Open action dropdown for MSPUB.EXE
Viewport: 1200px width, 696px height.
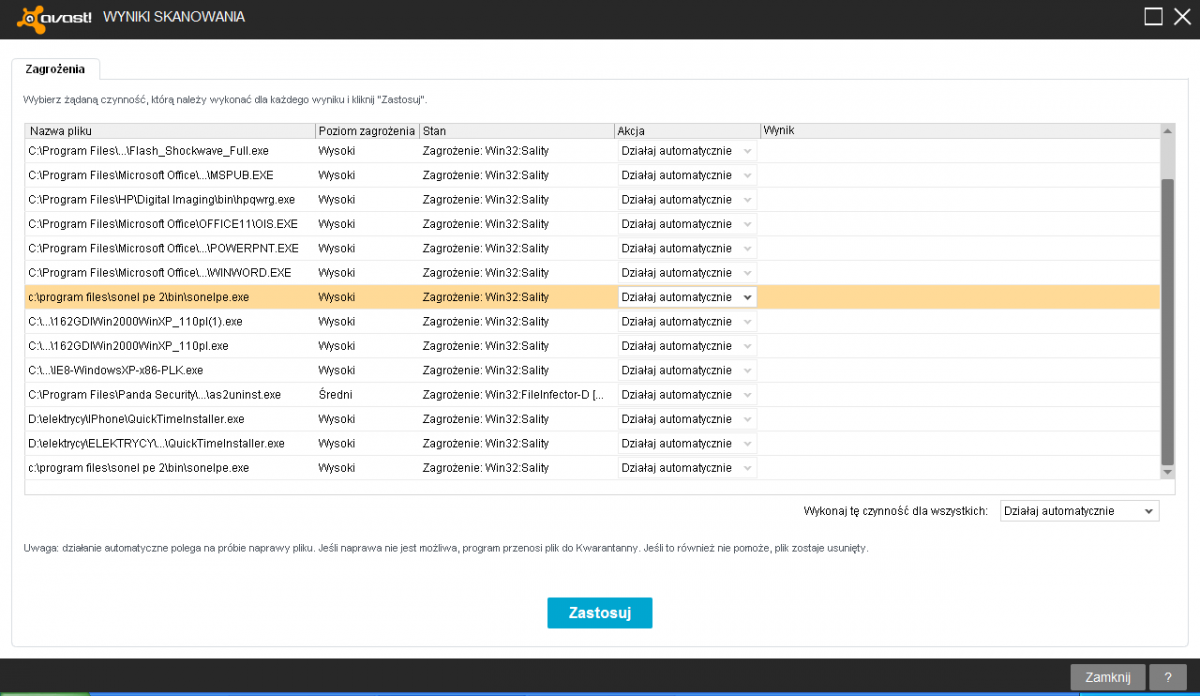point(687,175)
